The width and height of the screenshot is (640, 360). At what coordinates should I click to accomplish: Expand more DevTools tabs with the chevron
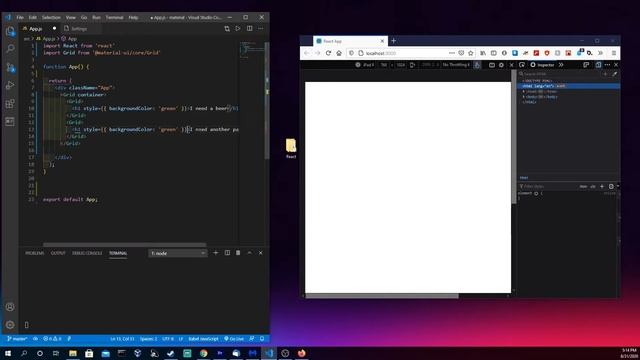561,65
